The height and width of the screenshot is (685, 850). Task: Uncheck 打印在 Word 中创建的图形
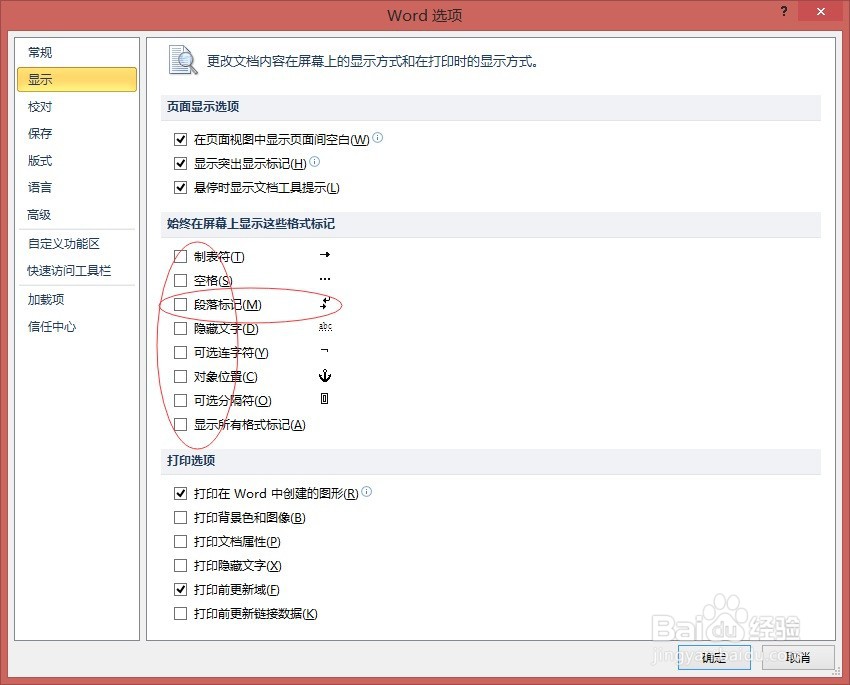point(181,493)
